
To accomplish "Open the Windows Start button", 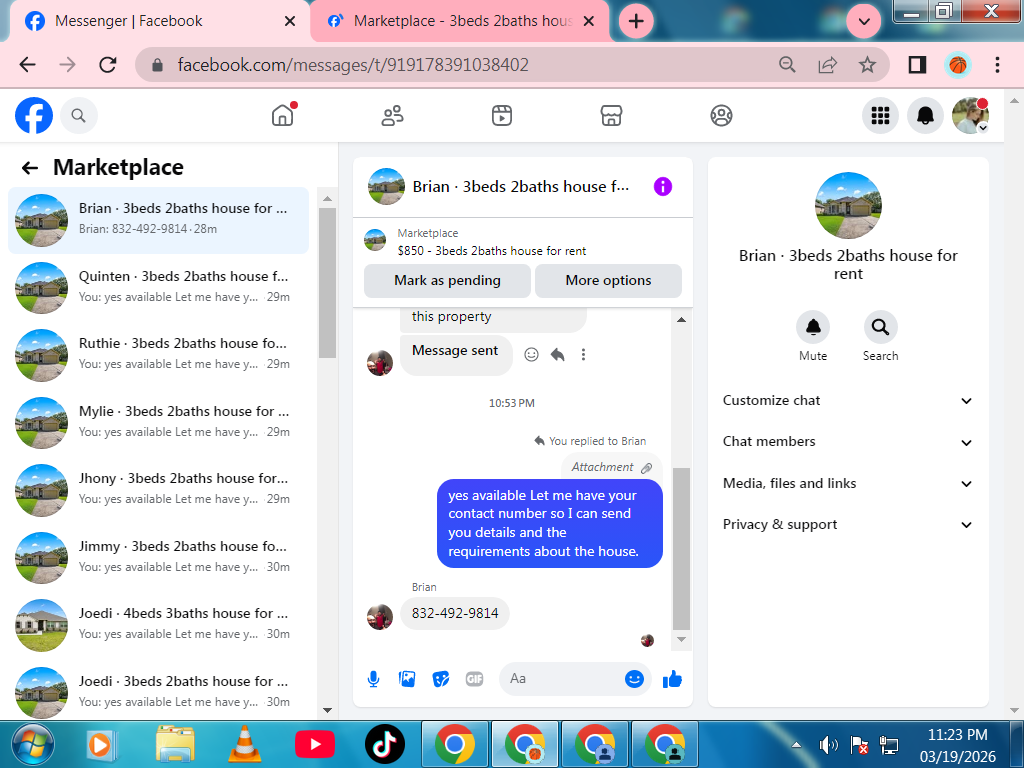I will (x=33, y=744).
